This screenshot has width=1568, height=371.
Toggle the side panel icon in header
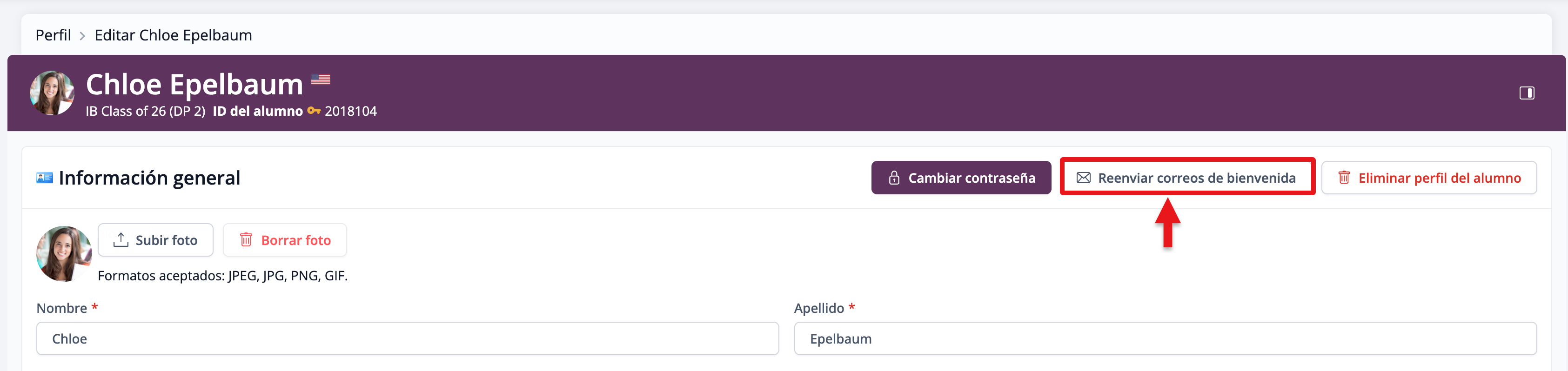[x=1526, y=93]
